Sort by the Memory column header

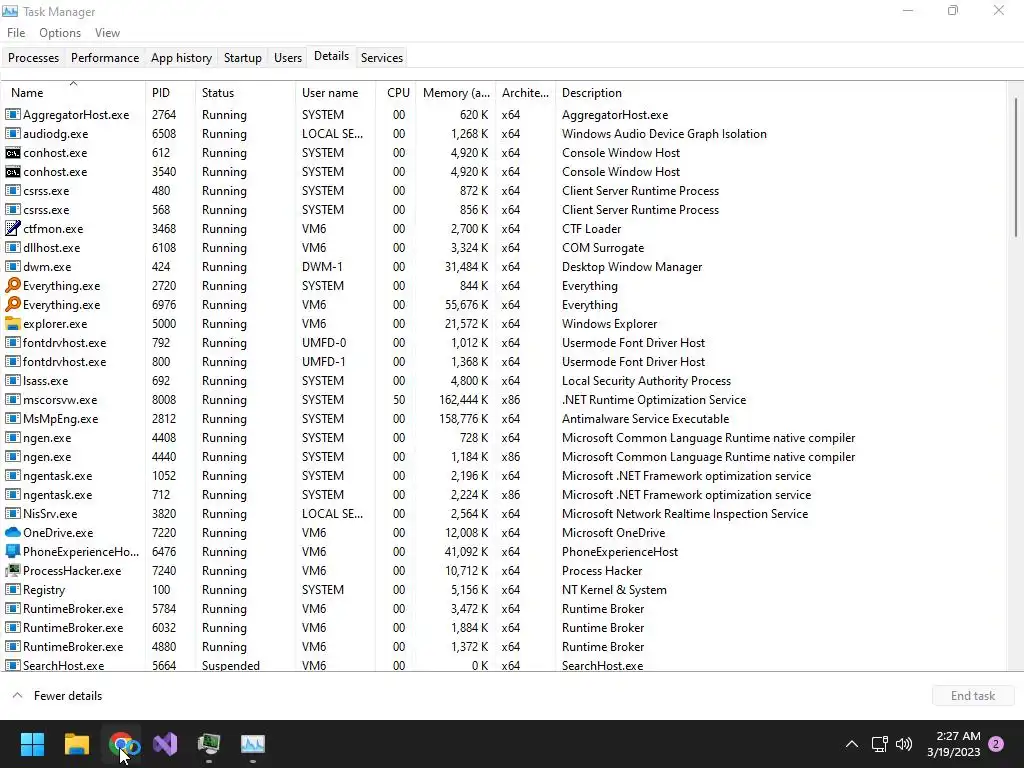(455, 93)
